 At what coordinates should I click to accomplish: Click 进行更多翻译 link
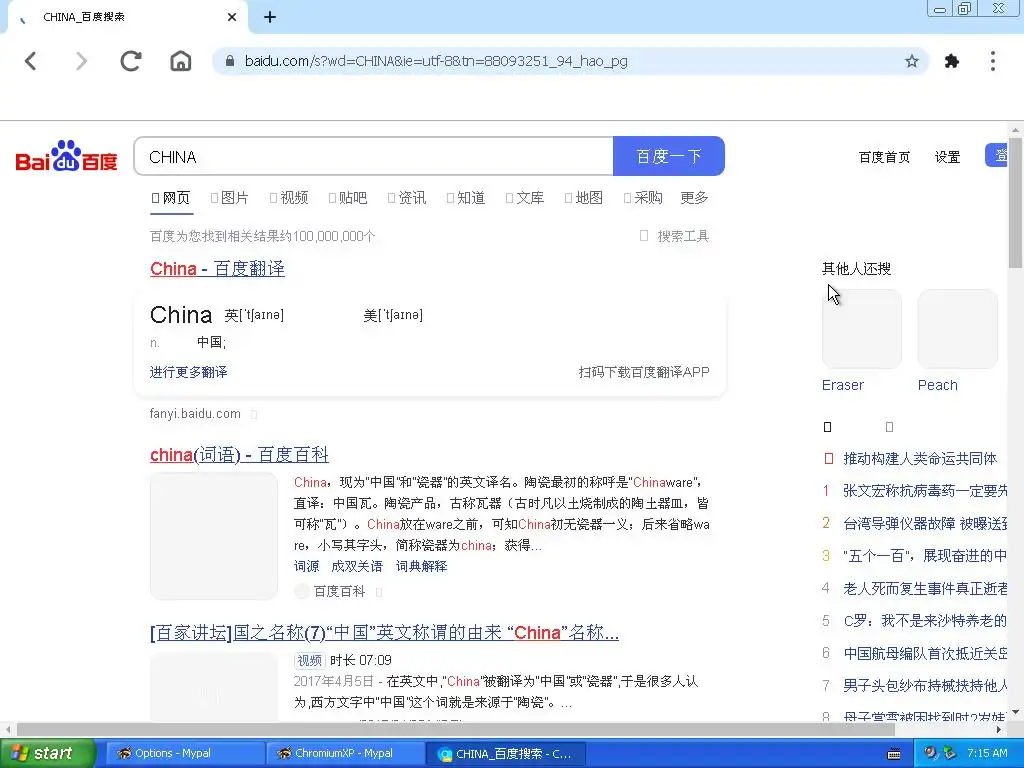tap(189, 372)
